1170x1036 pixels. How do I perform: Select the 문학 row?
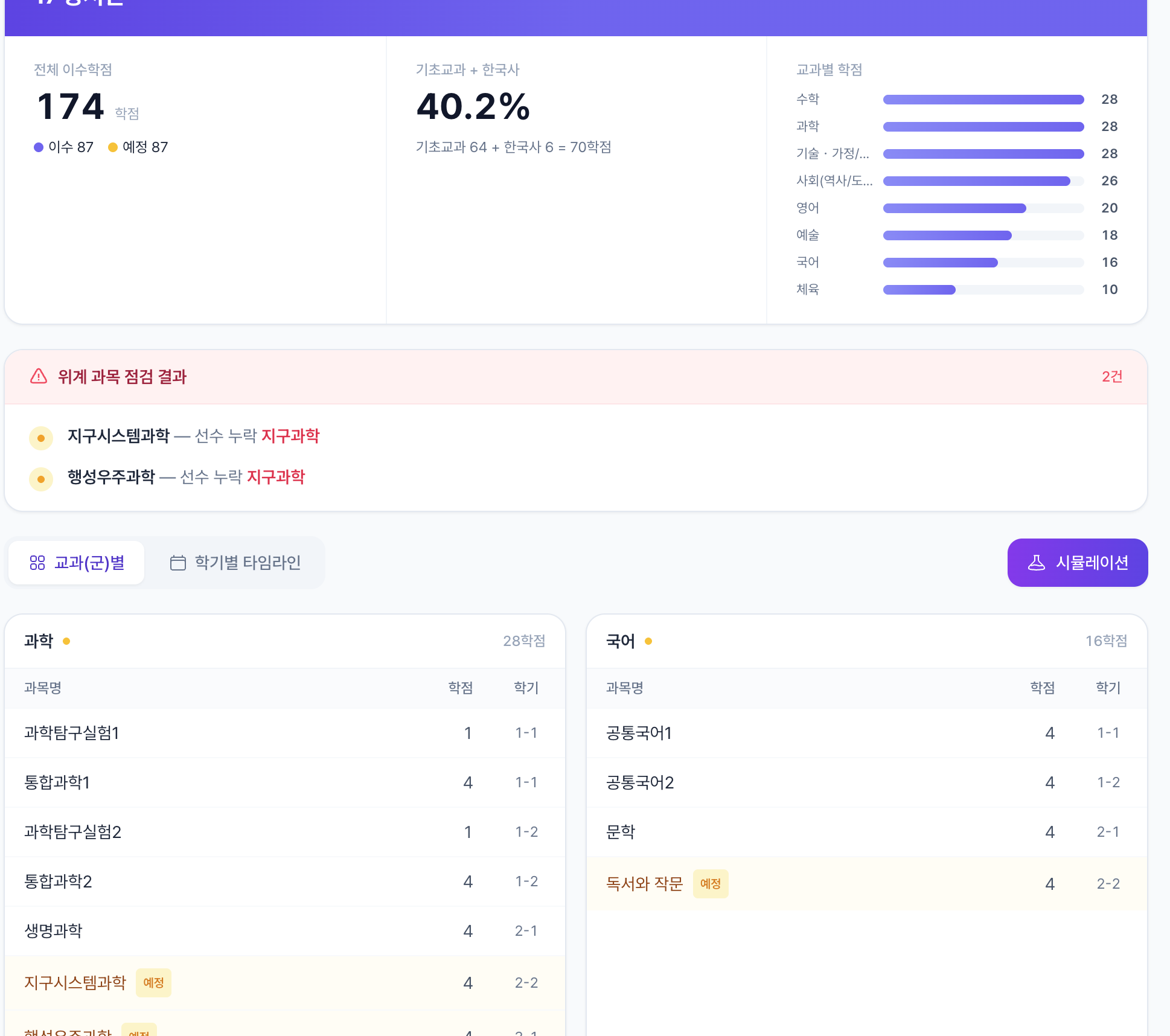click(x=867, y=832)
